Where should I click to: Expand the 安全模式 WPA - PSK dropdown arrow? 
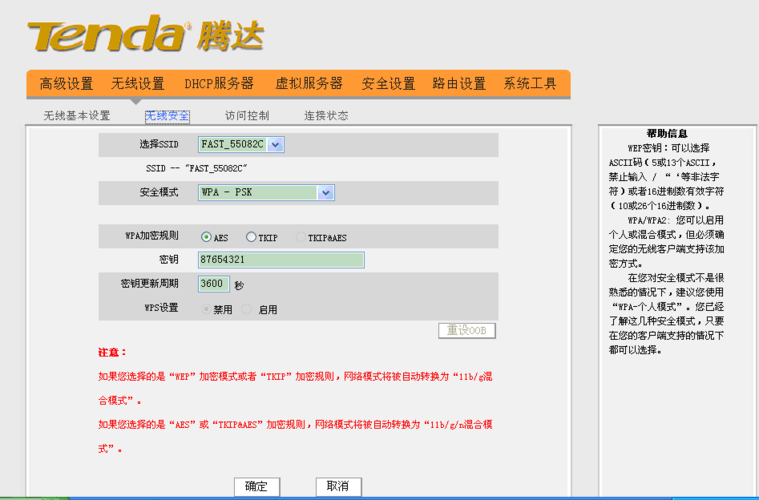pyautogui.click(x=325, y=193)
